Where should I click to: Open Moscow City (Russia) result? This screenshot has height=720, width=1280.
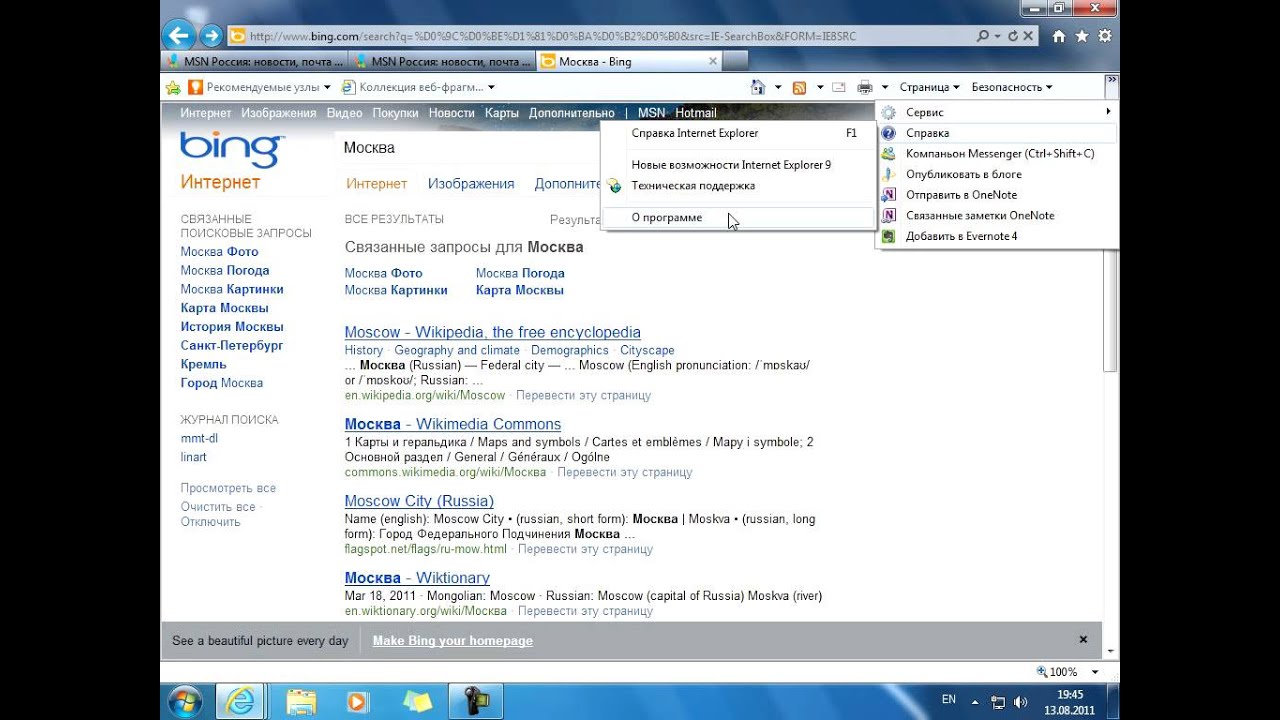pyautogui.click(x=419, y=501)
